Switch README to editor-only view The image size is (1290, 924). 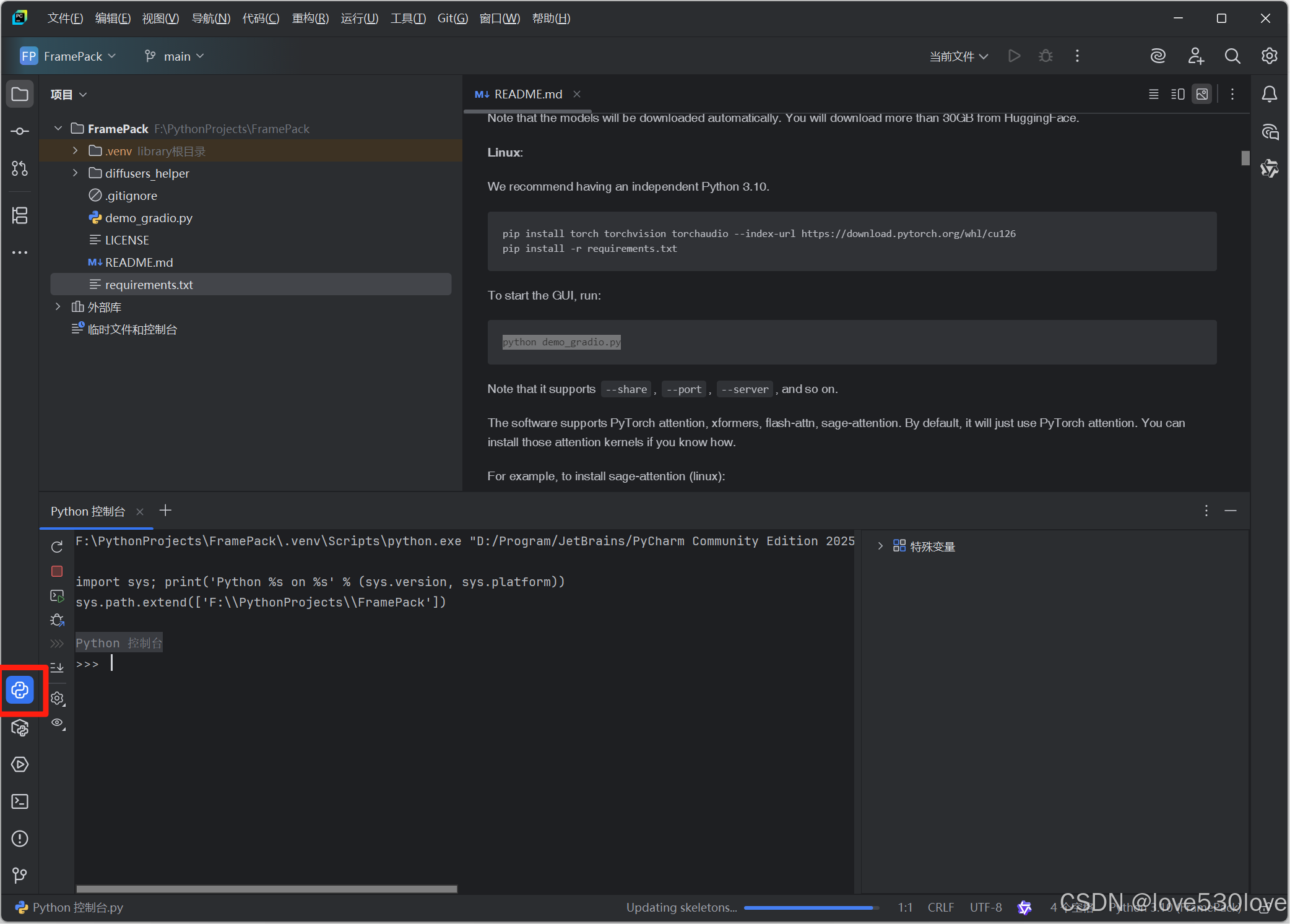tap(1153, 94)
